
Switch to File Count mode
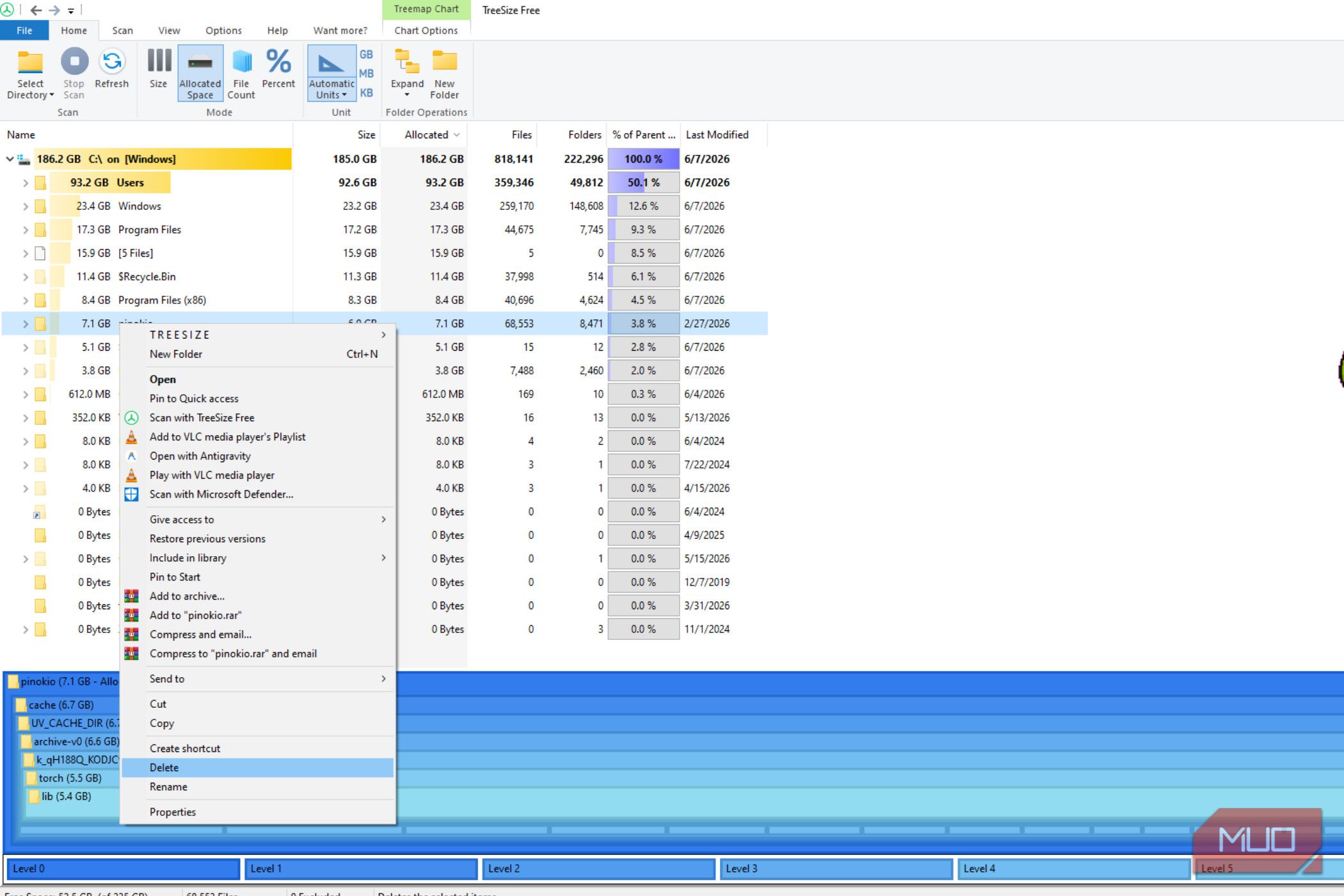241,73
